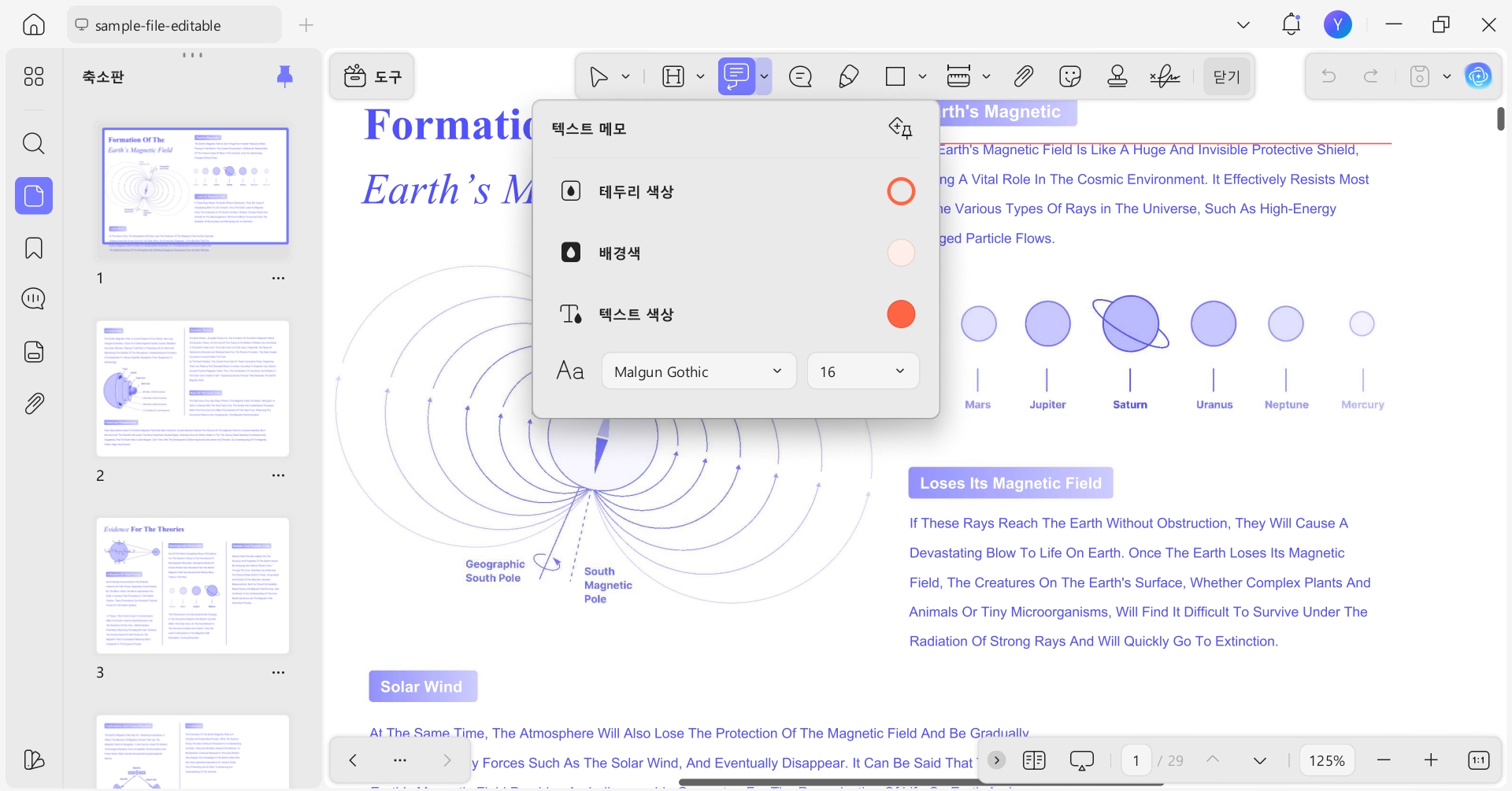Open the font size 16 dropdown
This screenshot has width=1512, height=791.
tap(862, 371)
